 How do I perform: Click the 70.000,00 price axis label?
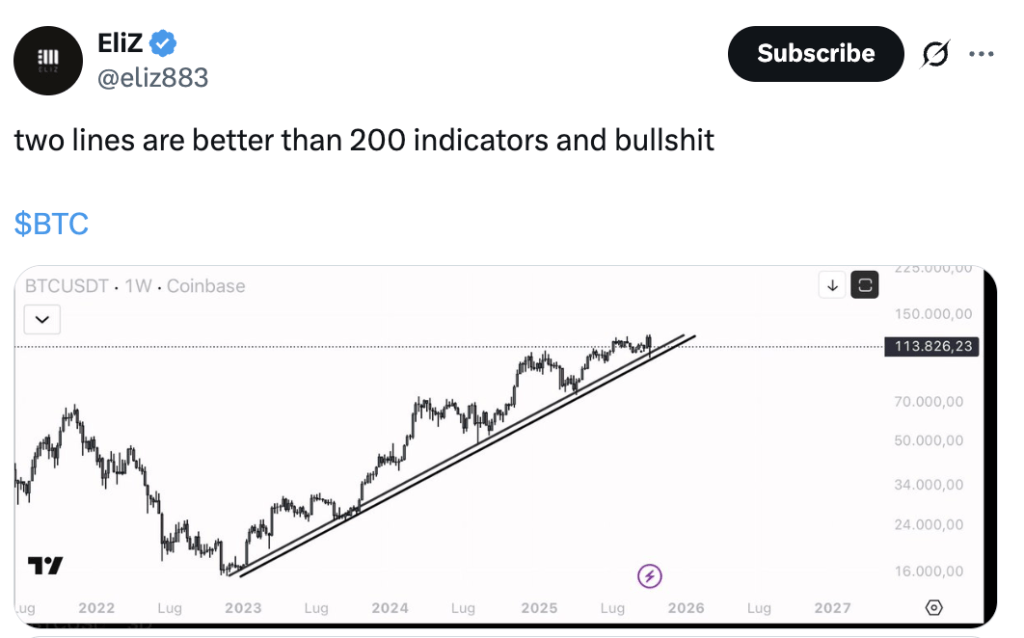click(930, 401)
